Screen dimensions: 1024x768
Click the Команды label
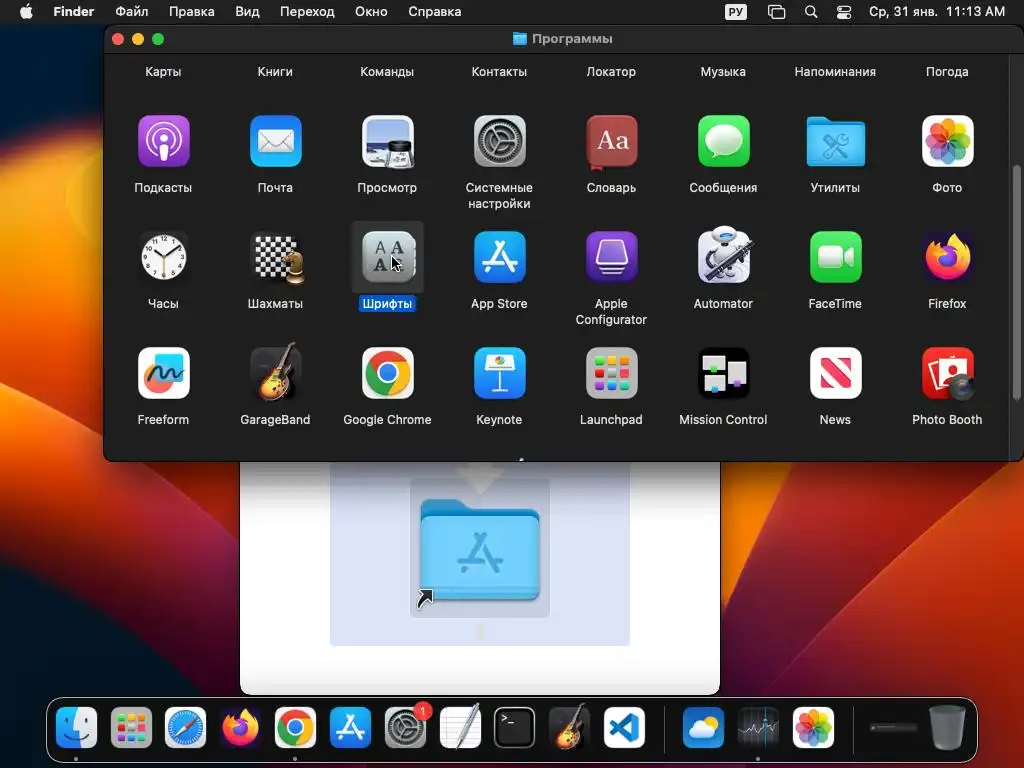(387, 72)
